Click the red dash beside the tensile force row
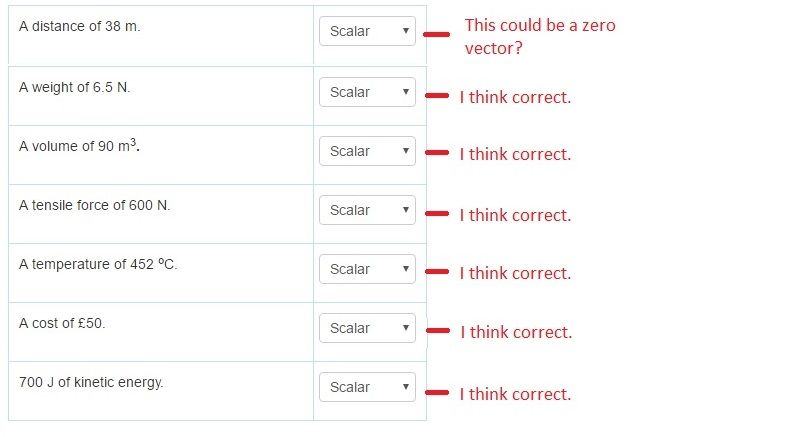 coord(437,214)
